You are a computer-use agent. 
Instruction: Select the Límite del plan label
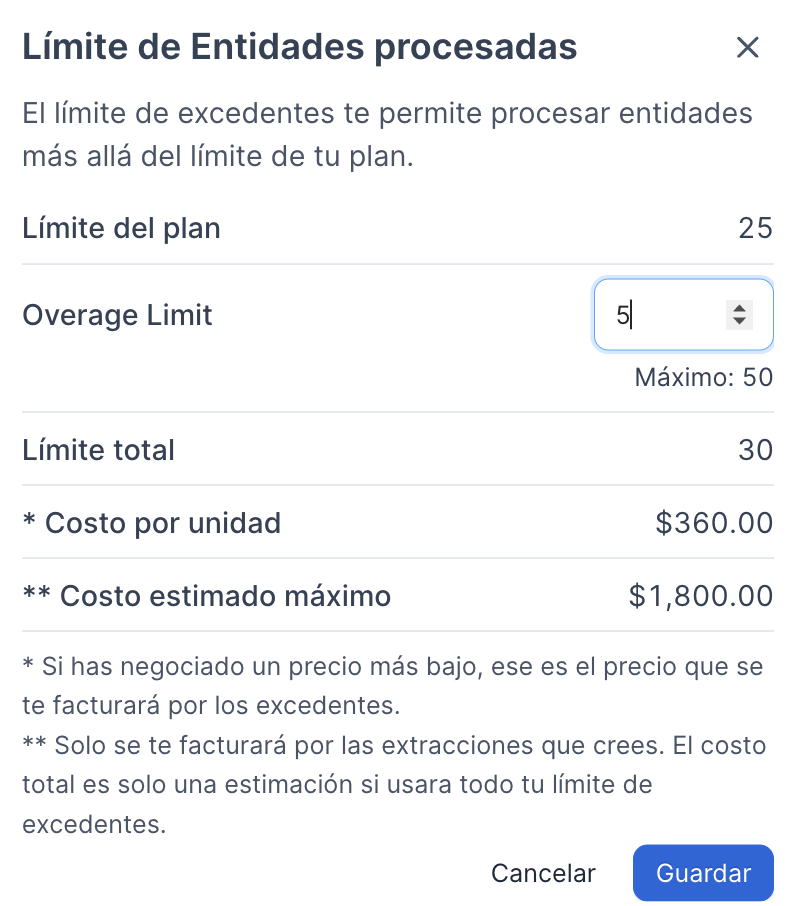pos(121,228)
